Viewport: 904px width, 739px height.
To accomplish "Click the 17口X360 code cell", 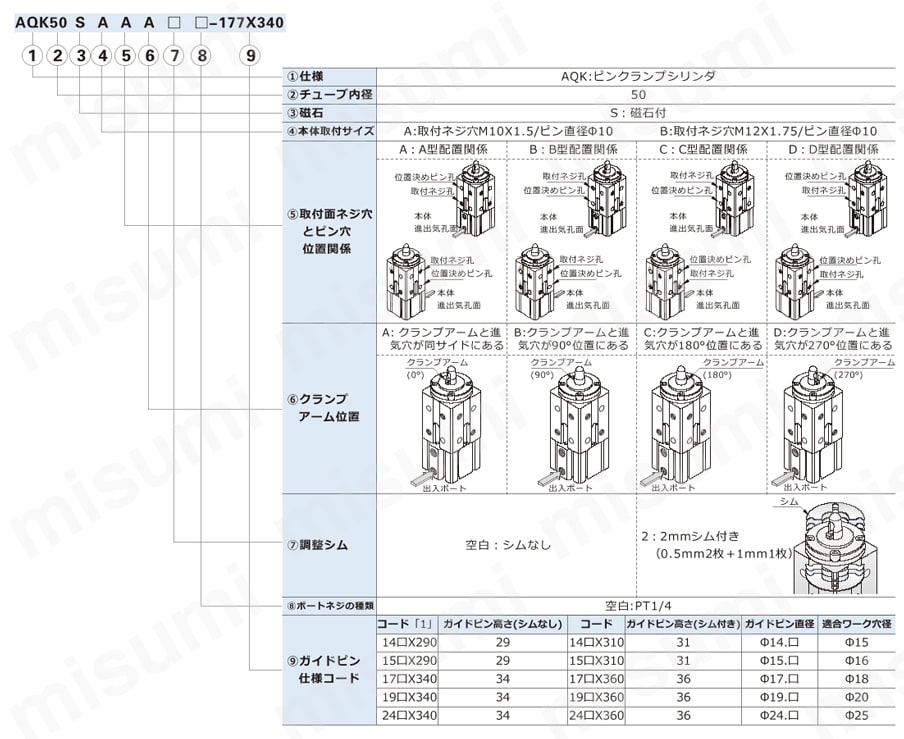I will pos(596,678).
